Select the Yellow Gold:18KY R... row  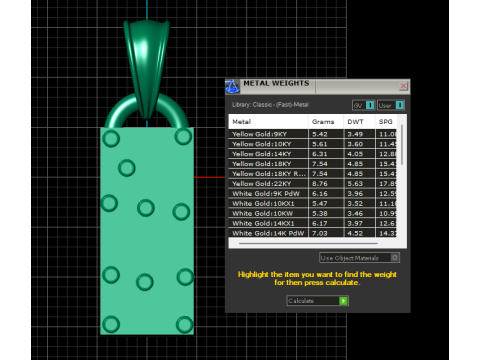[x=313, y=174]
